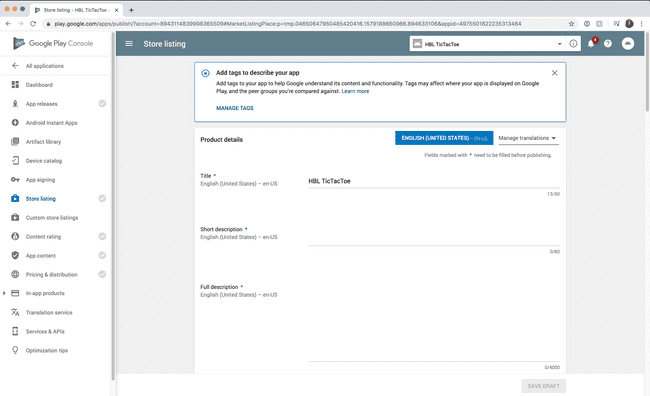Select the ENGLISH (UNITED STATES) language button
650x396 pixels.
[444, 138]
